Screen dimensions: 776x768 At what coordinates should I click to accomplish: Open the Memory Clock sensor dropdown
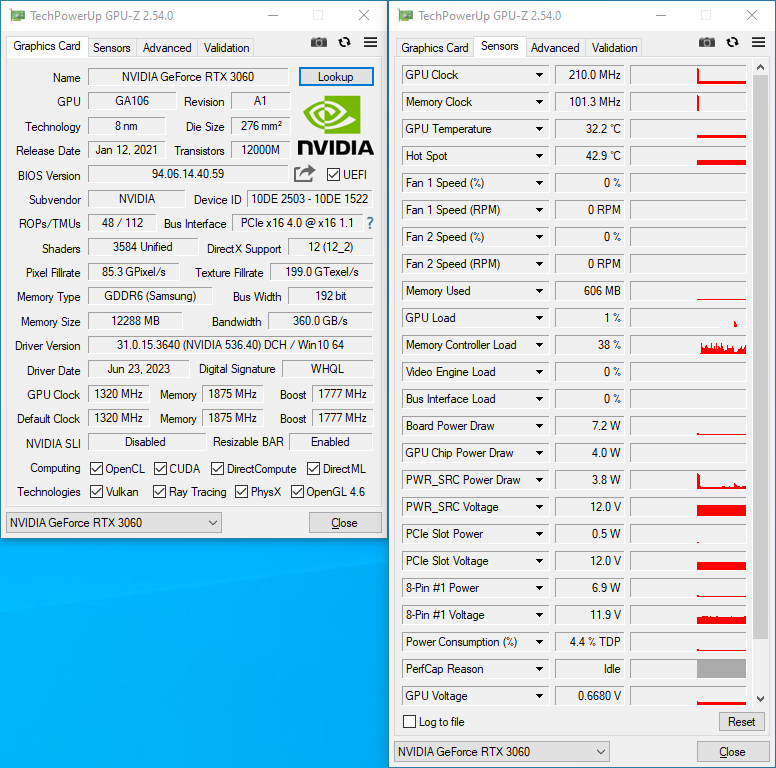539,102
